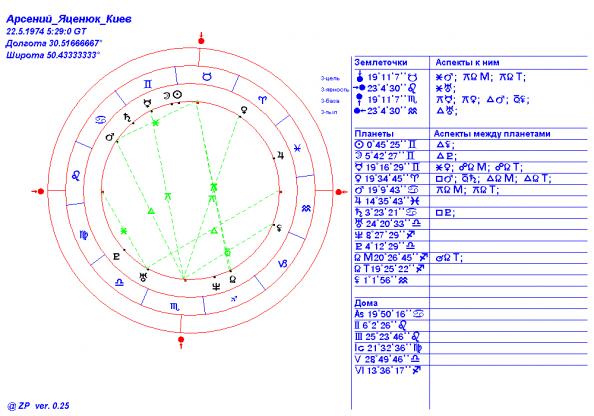This screenshot has height=416, width=594.
Task: Click the Аспекты к ним column header
Action: 467,63
